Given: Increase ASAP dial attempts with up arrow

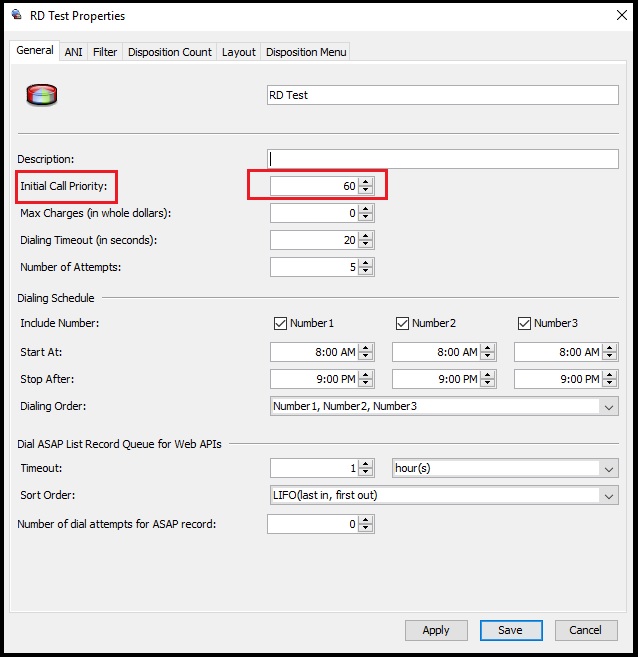Looking at the screenshot, I should [x=366, y=520].
